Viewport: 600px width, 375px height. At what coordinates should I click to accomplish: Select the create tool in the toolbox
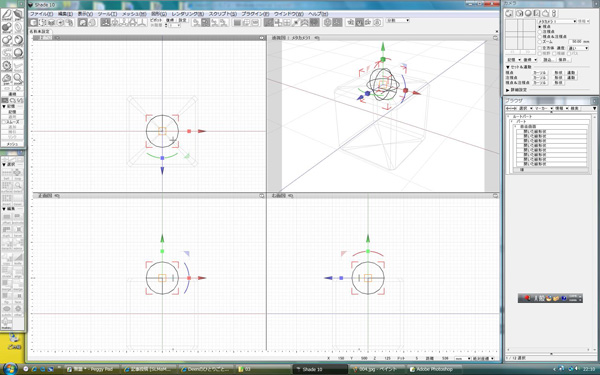click(x=7, y=15)
